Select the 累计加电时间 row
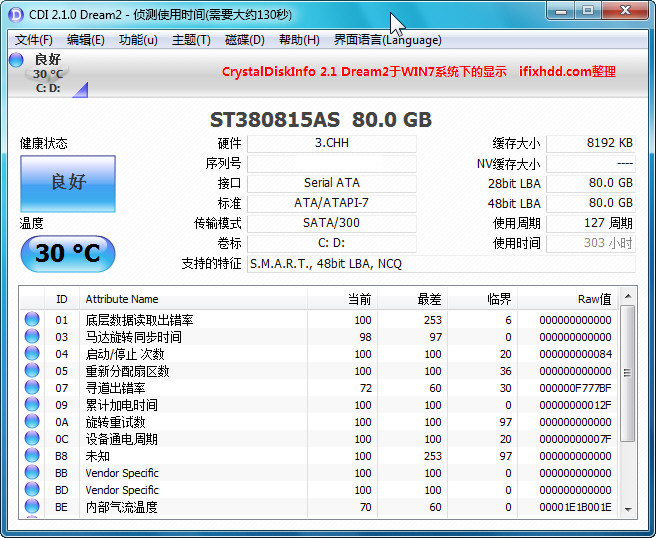The width and height of the screenshot is (656, 538). (x=319, y=405)
